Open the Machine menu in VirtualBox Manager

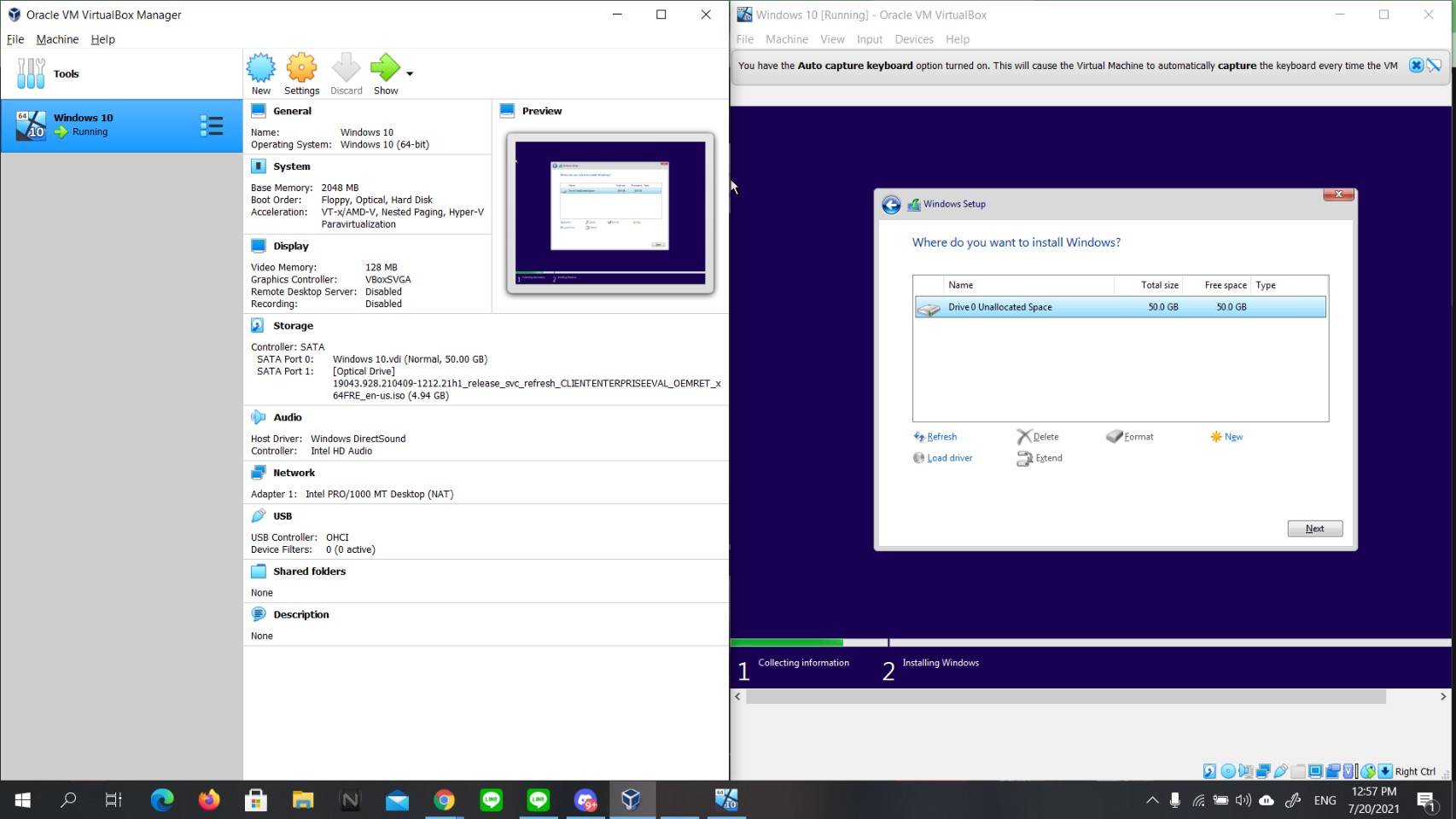coord(57,39)
